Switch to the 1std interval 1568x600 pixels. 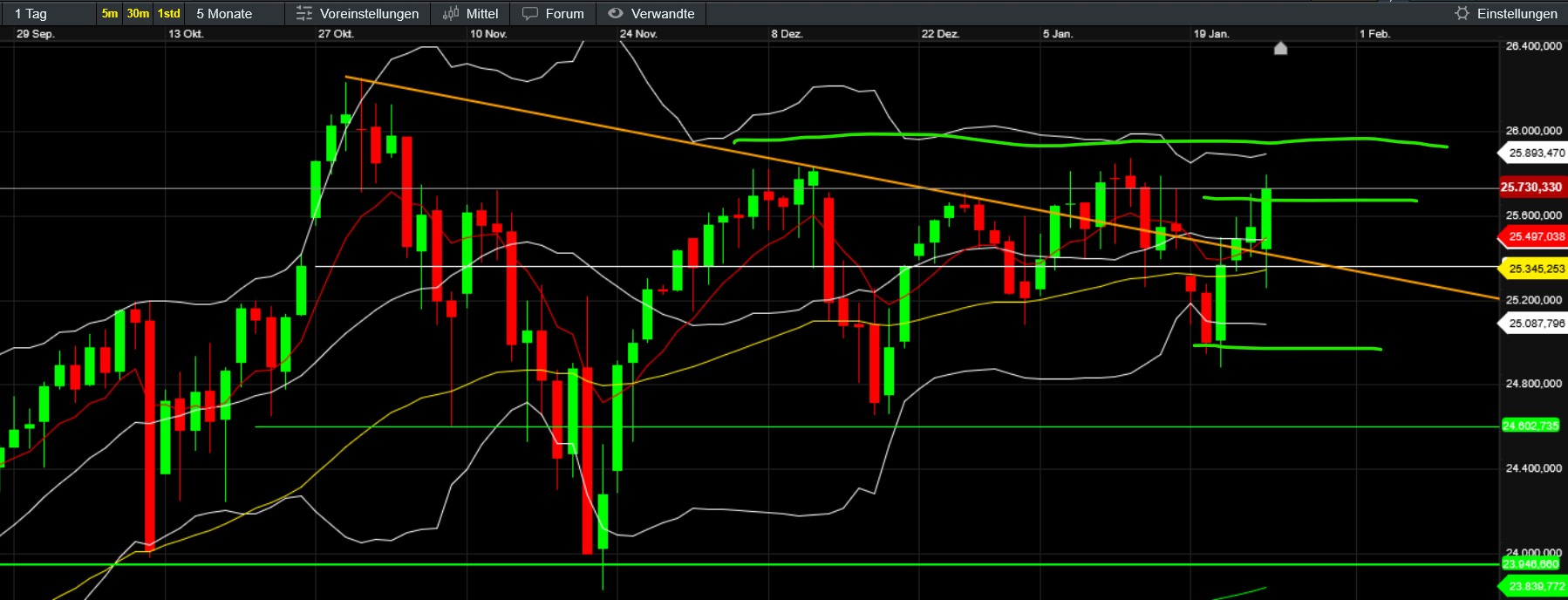(x=168, y=13)
